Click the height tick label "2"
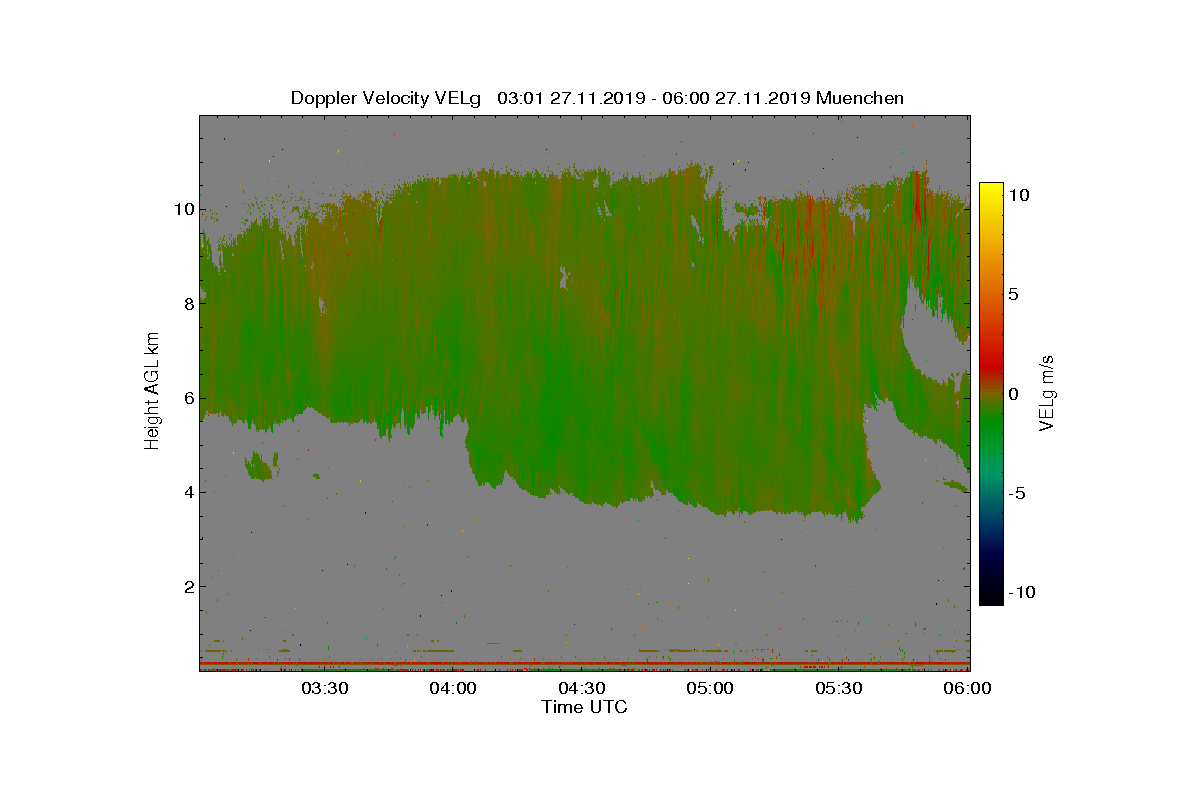This screenshot has height=800, width=1200. (x=187, y=586)
